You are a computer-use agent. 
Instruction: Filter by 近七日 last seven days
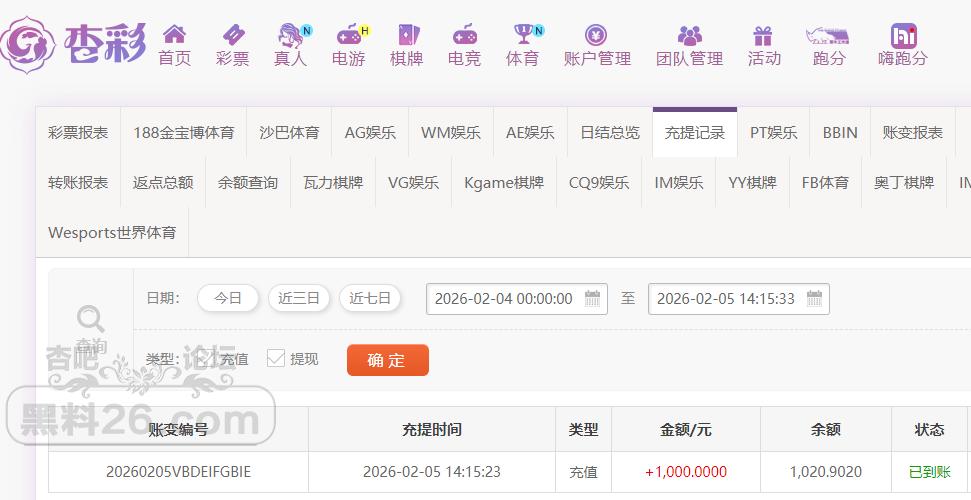pyautogui.click(x=370, y=298)
